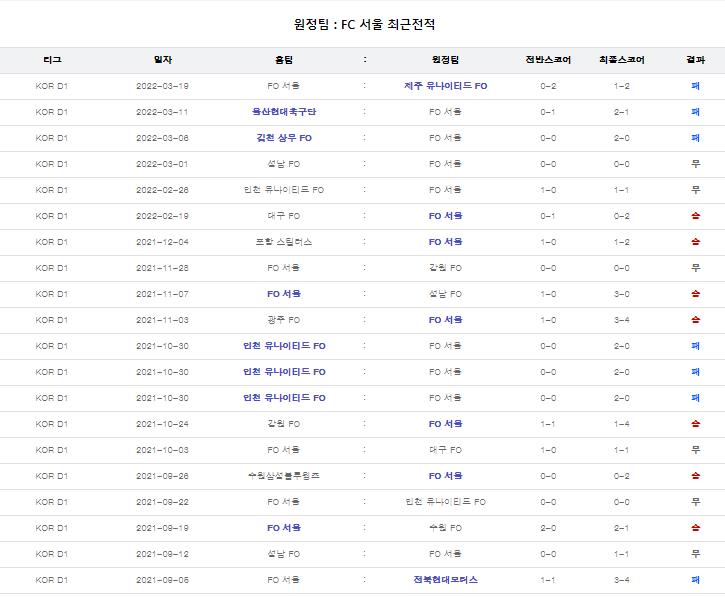Click the 포항 스틸러스 home team cell

tap(284, 242)
